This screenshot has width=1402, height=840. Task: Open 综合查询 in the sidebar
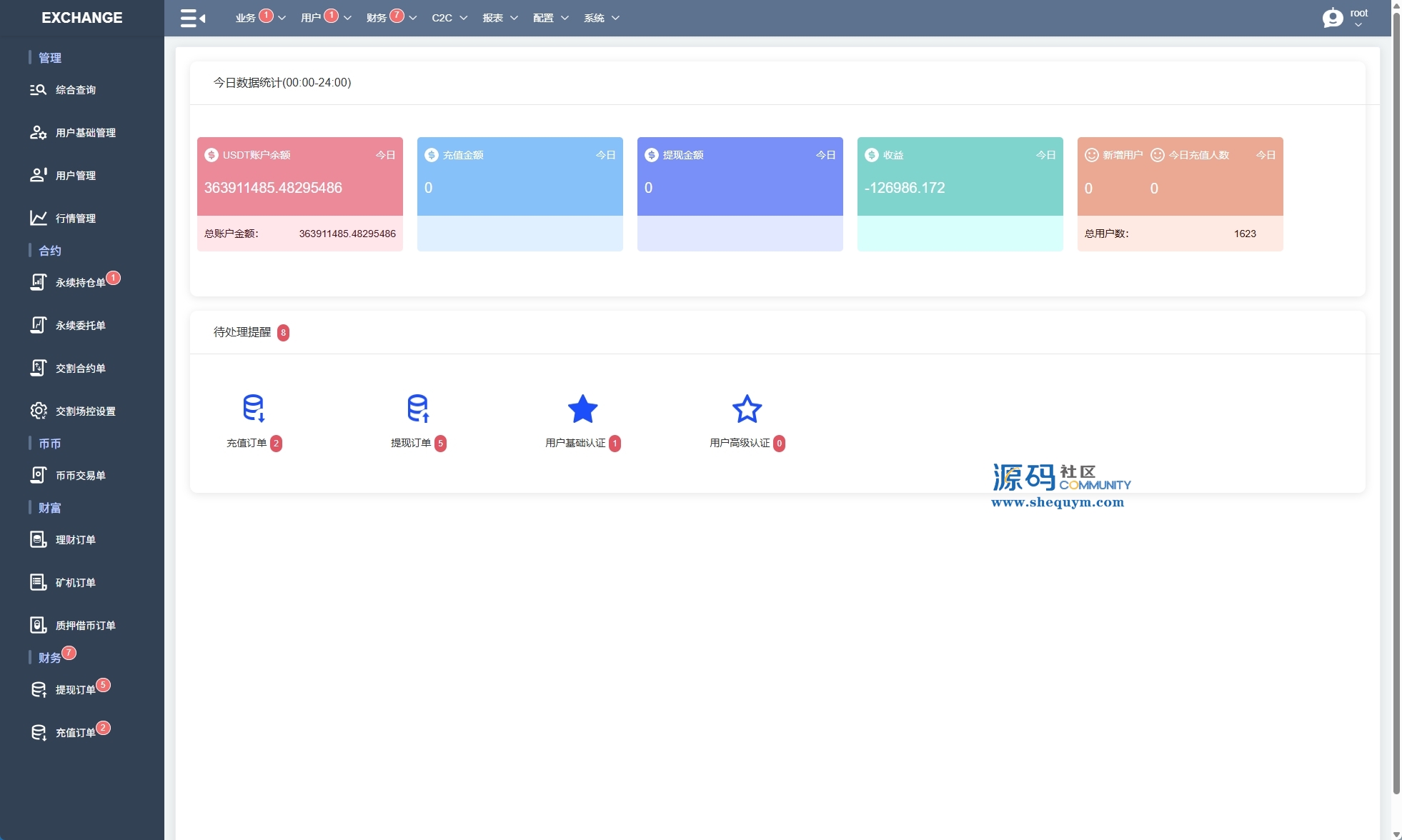tap(75, 90)
